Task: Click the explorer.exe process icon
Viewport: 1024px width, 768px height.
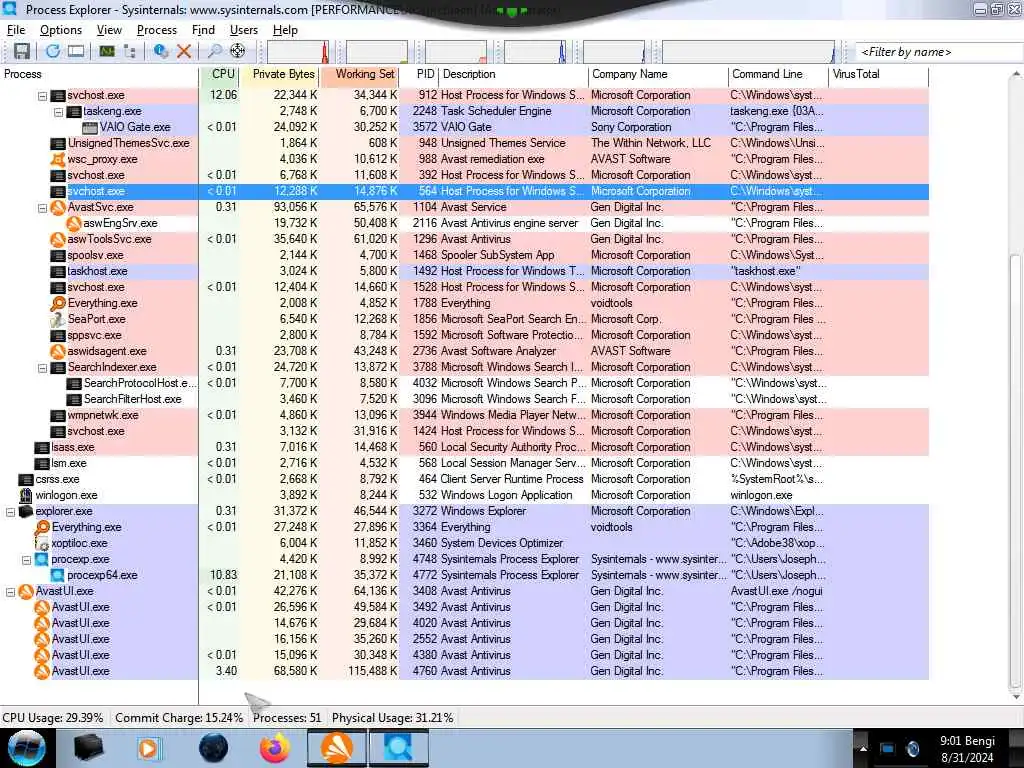Action: pyautogui.click(x=26, y=511)
